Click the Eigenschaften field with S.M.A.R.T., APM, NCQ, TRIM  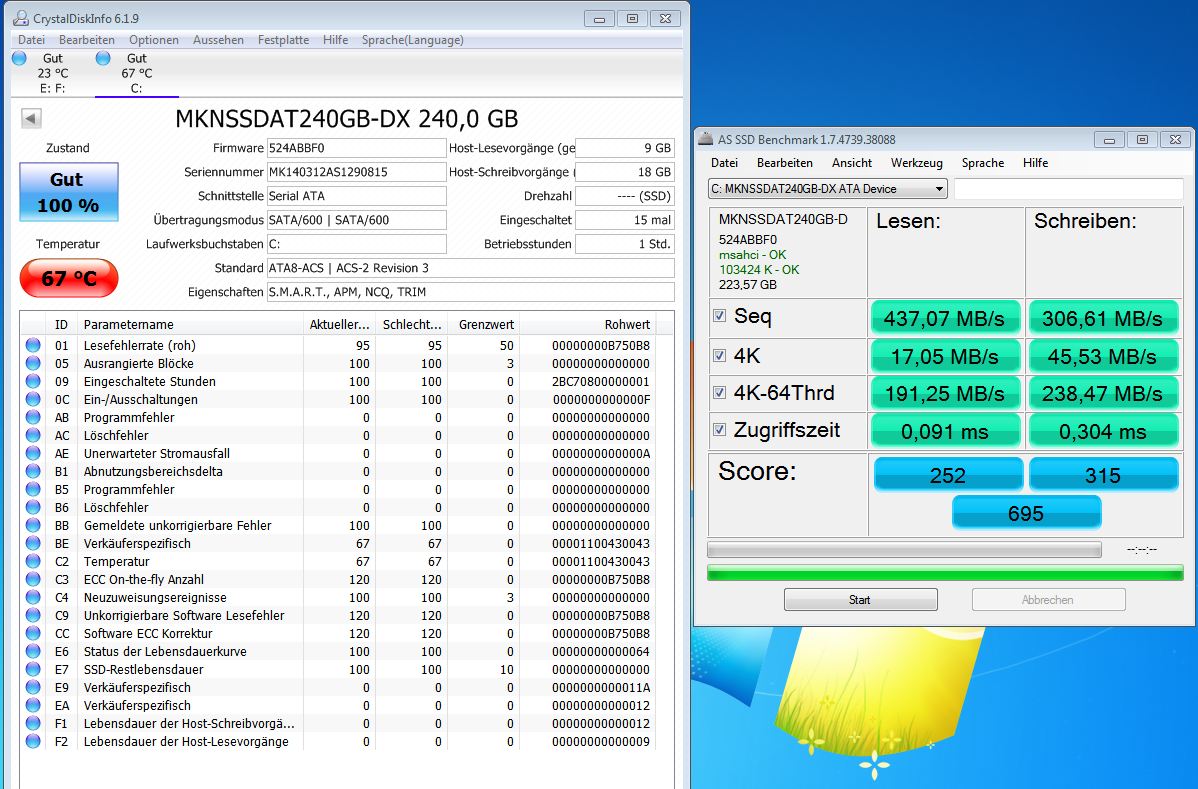[471, 292]
